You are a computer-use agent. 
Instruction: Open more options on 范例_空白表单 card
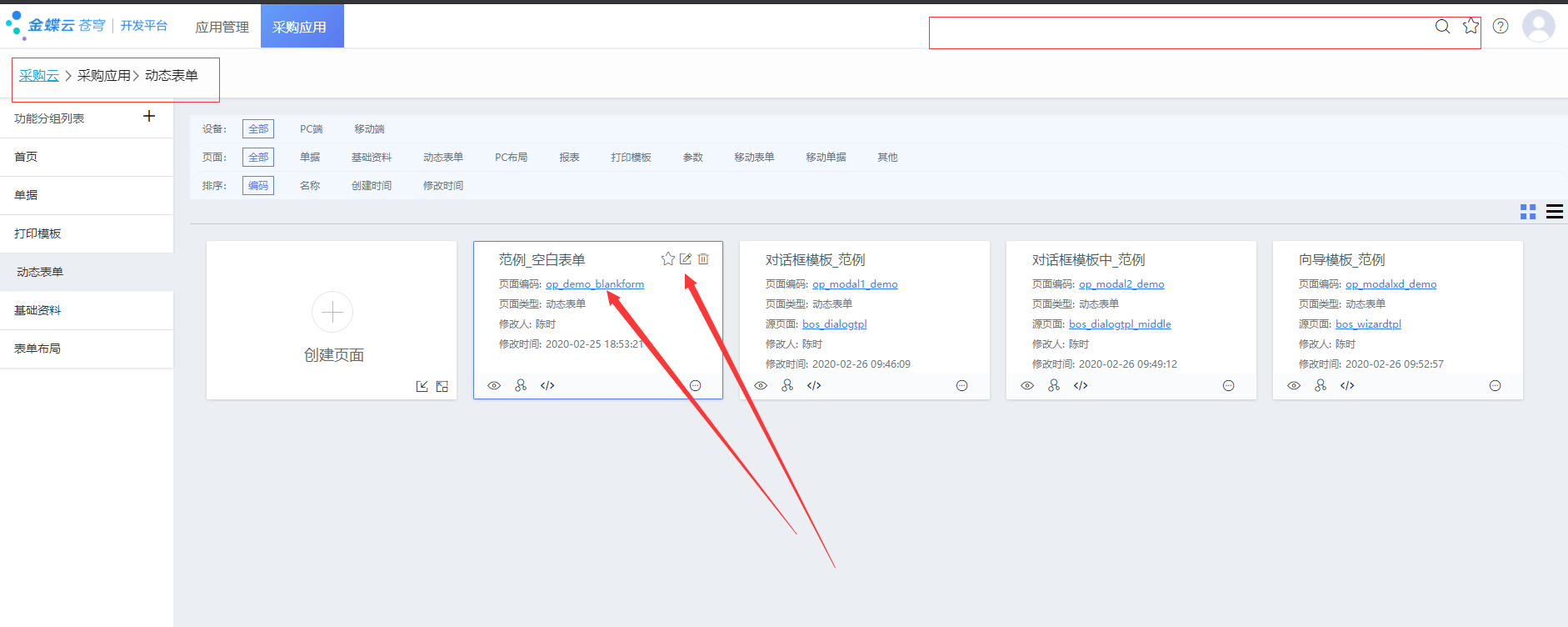pyautogui.click(x=696, y=385)
